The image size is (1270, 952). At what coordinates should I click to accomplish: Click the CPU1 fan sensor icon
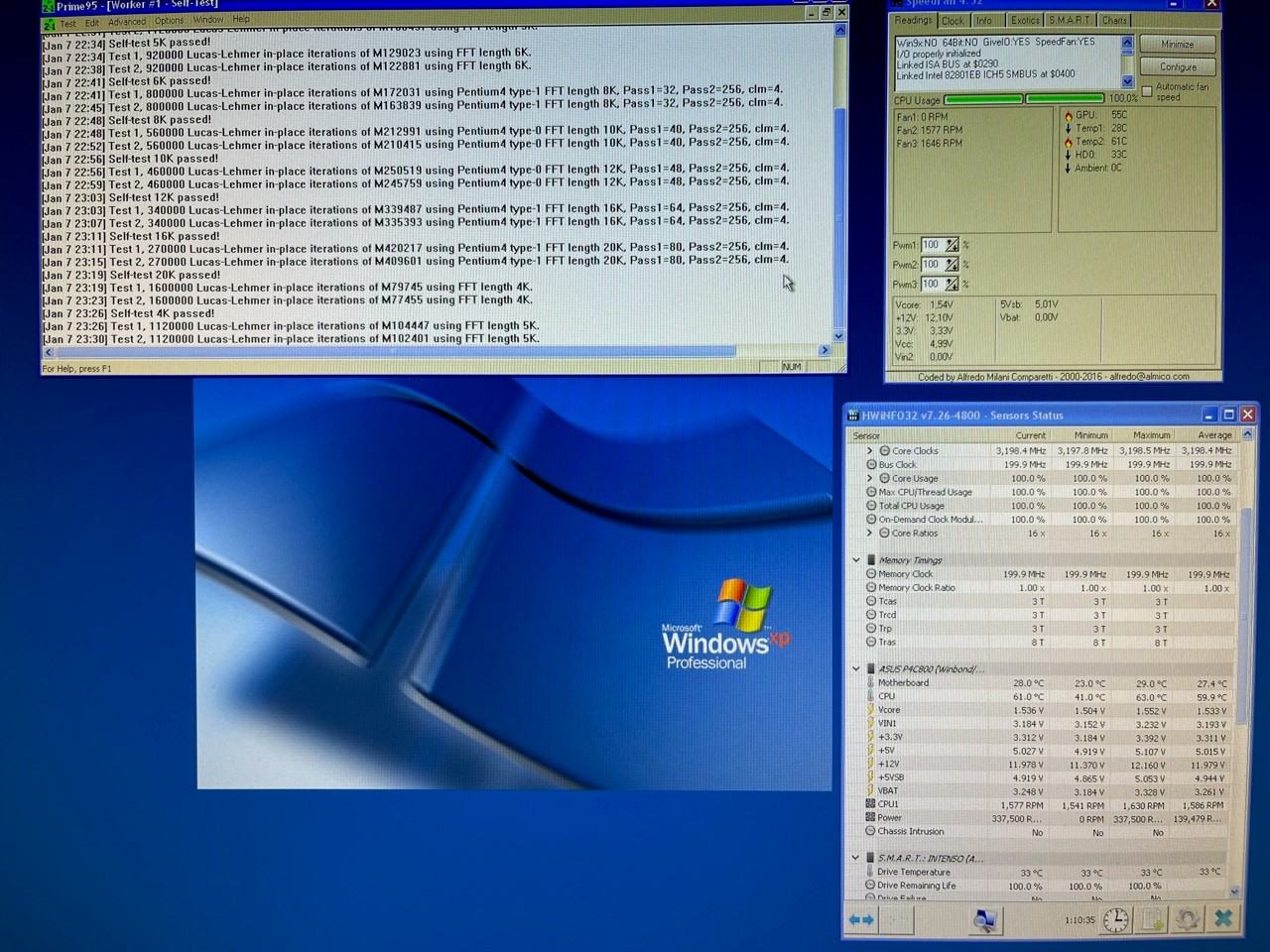tap(870, 804)
